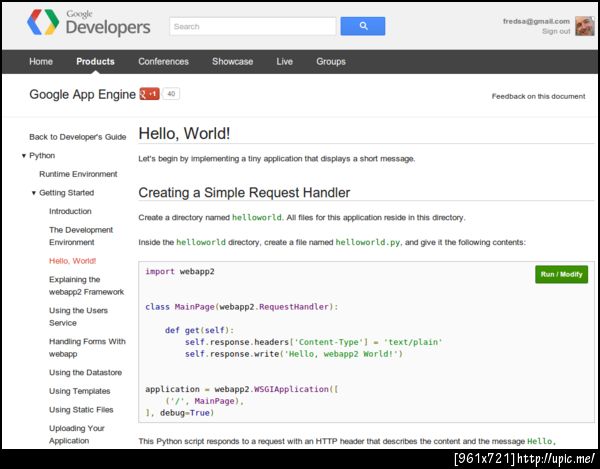Collapse the Getting Started section
Viewport: 600px width, 469px height.
coord(34,193)
